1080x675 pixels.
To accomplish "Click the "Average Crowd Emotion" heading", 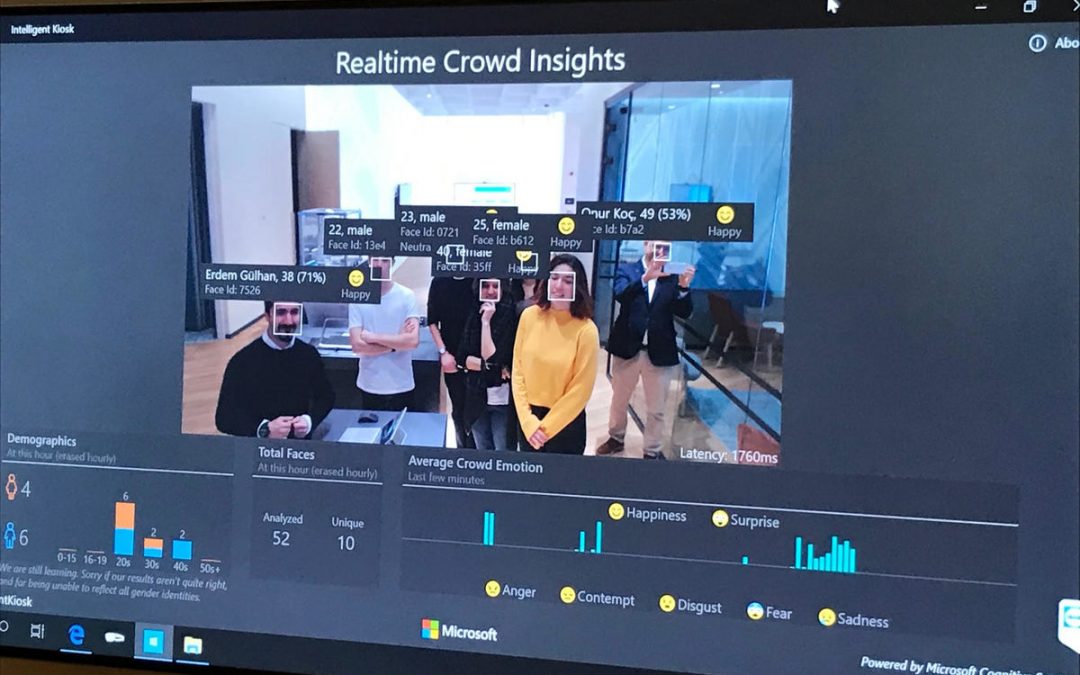I will tap(475, 465).
